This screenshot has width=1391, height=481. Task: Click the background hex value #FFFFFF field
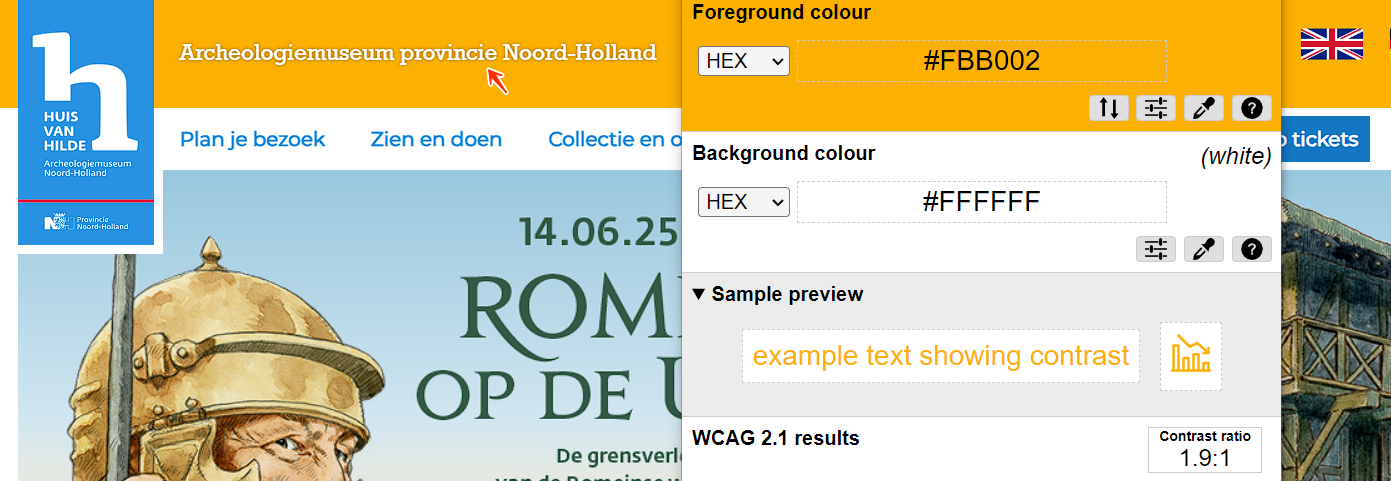pyautogui.click(x=981, y=202)
